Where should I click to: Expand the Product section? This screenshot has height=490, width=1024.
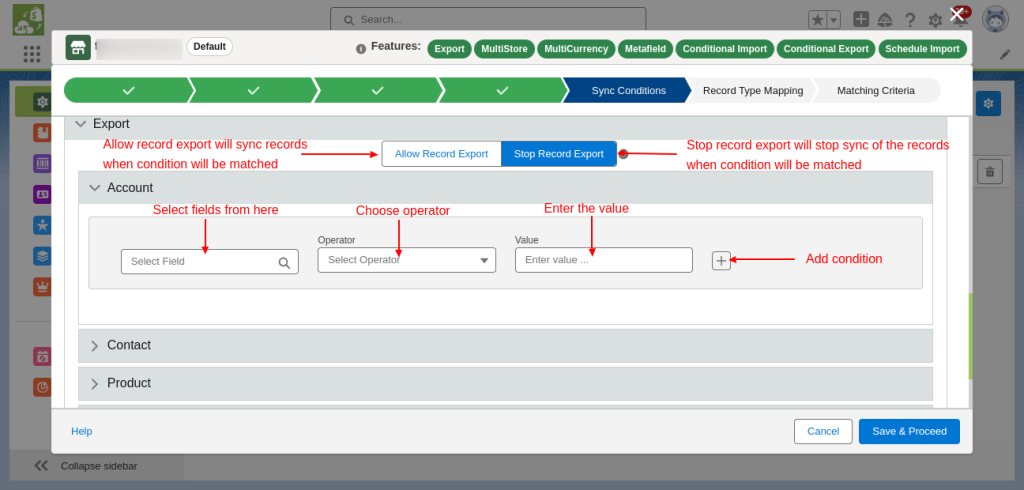(95, 384)
